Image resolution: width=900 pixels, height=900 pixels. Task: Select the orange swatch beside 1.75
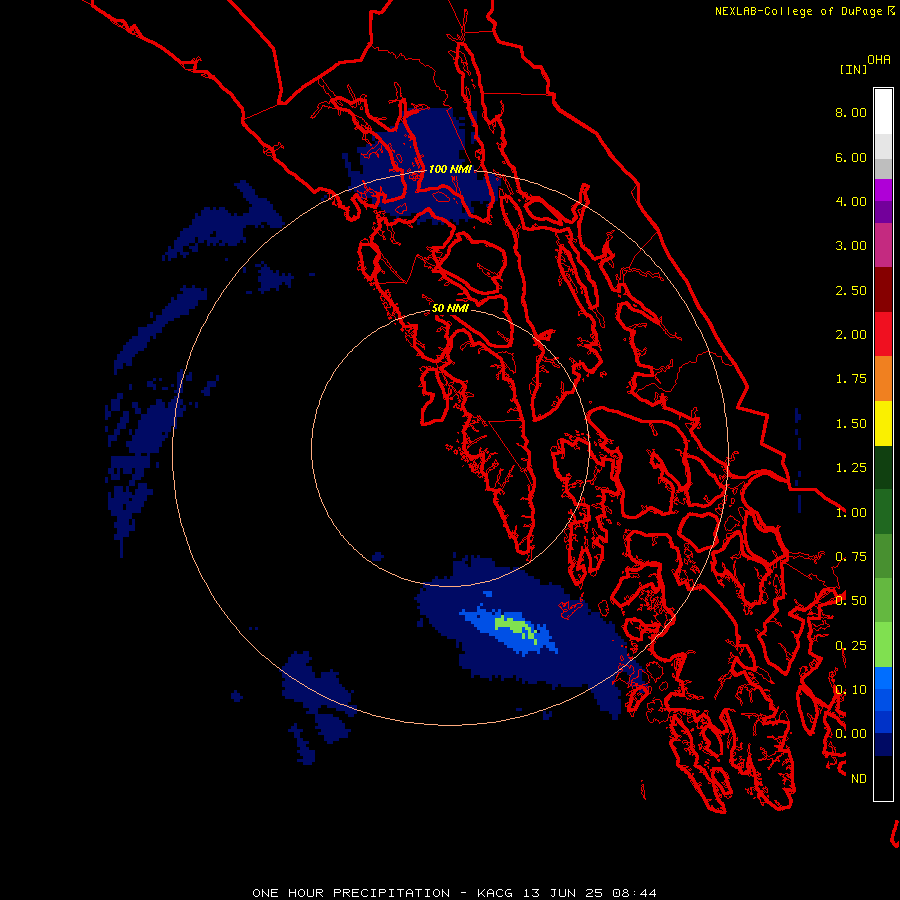(883, 379)
